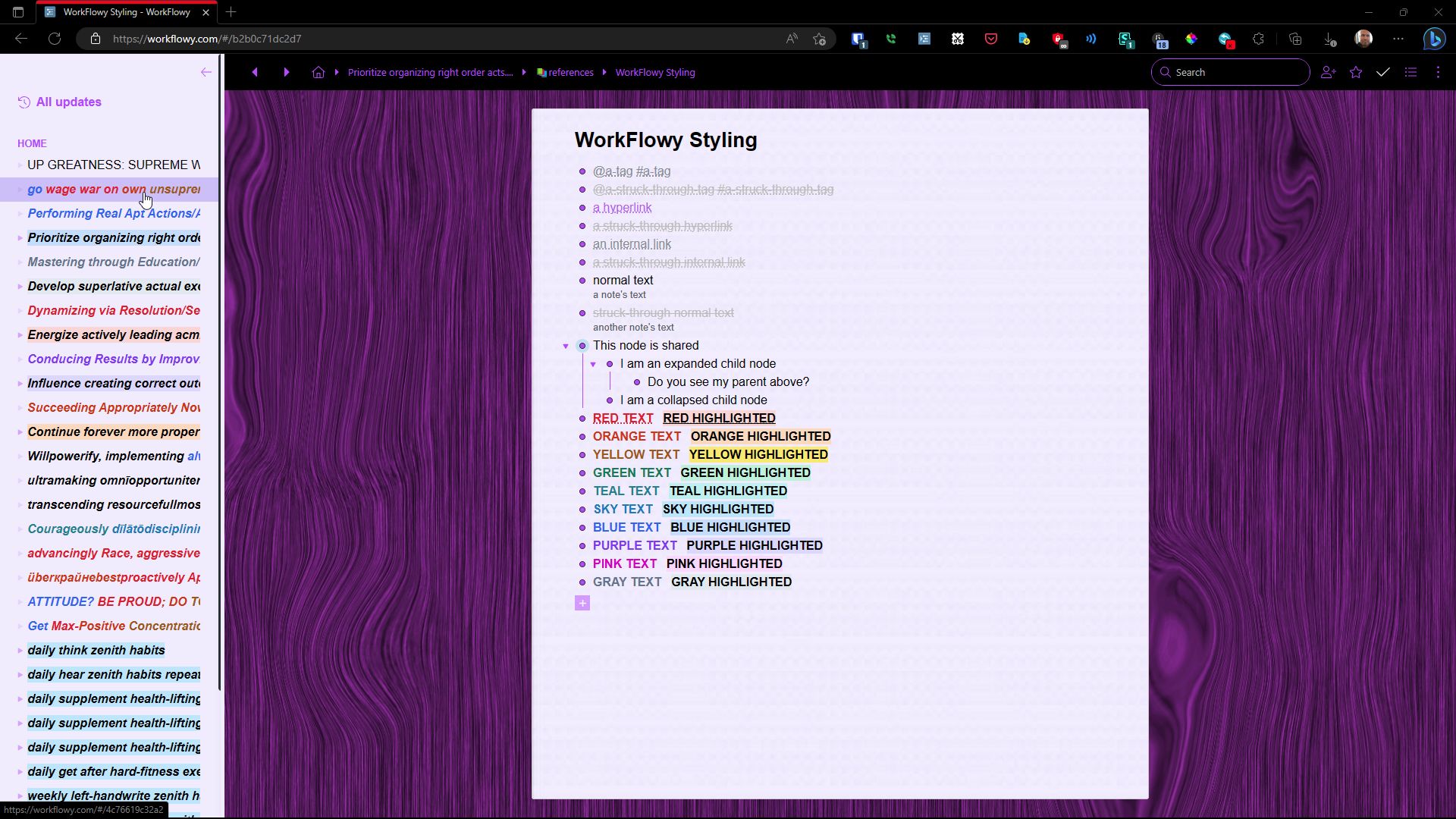Screen dimensions: 1456x819
Task: Open 'go wage war on own' sidebar item
Action: click(x=114, y=190)
